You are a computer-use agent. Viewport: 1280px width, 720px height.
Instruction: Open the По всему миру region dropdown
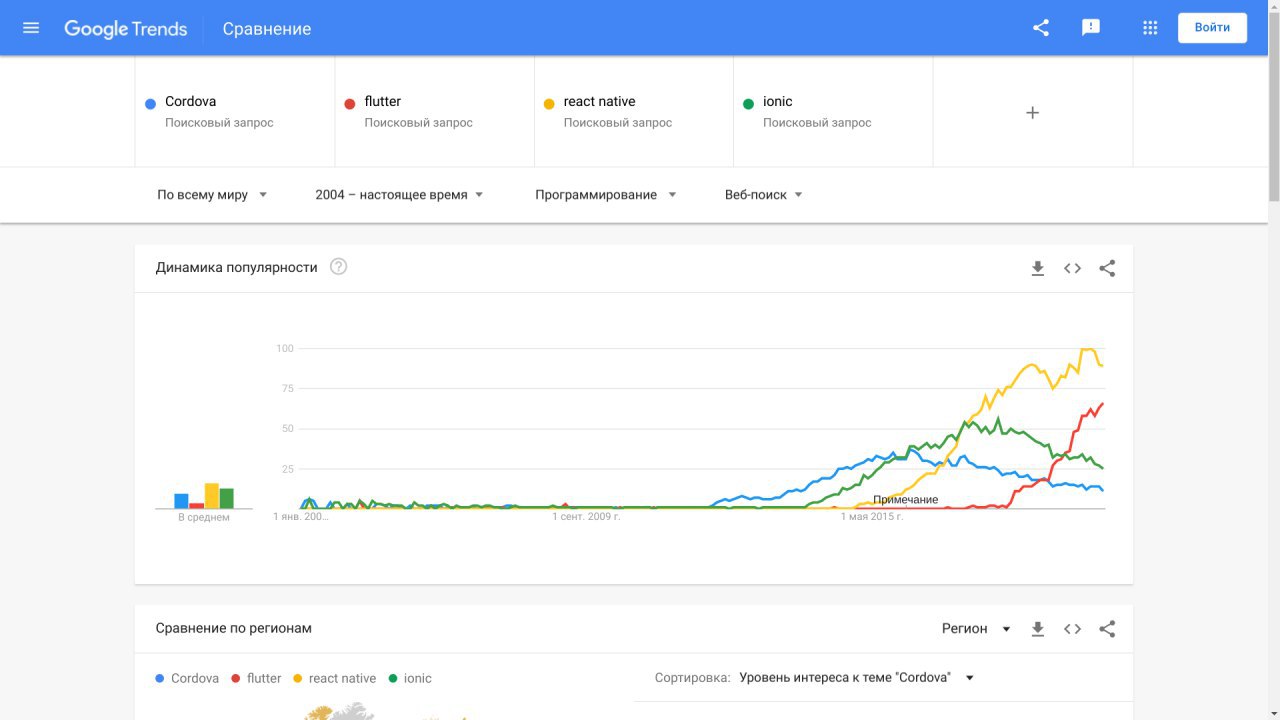(x=212, y=195)
